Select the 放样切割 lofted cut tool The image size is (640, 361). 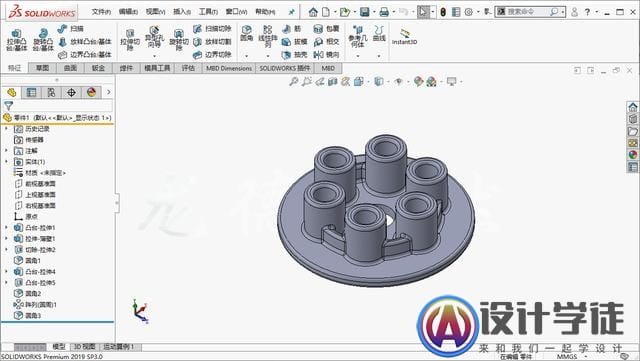(212, 42)
